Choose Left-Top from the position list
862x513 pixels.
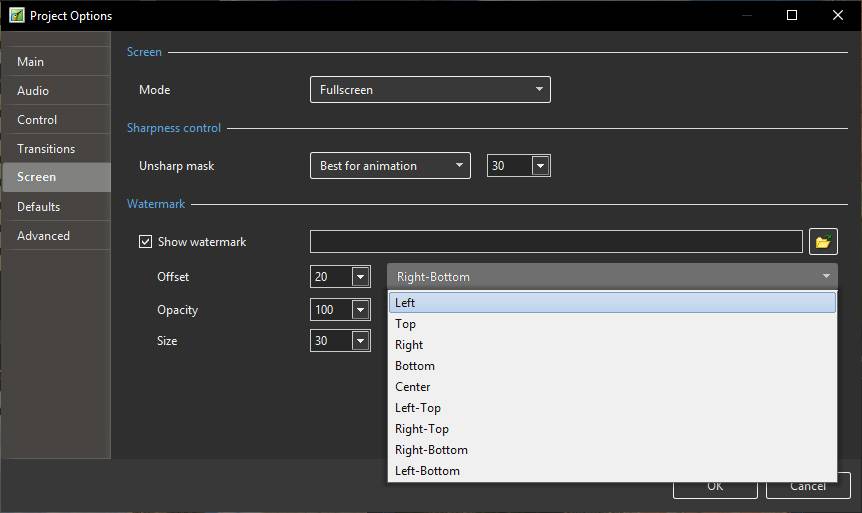tap(612, 407)
